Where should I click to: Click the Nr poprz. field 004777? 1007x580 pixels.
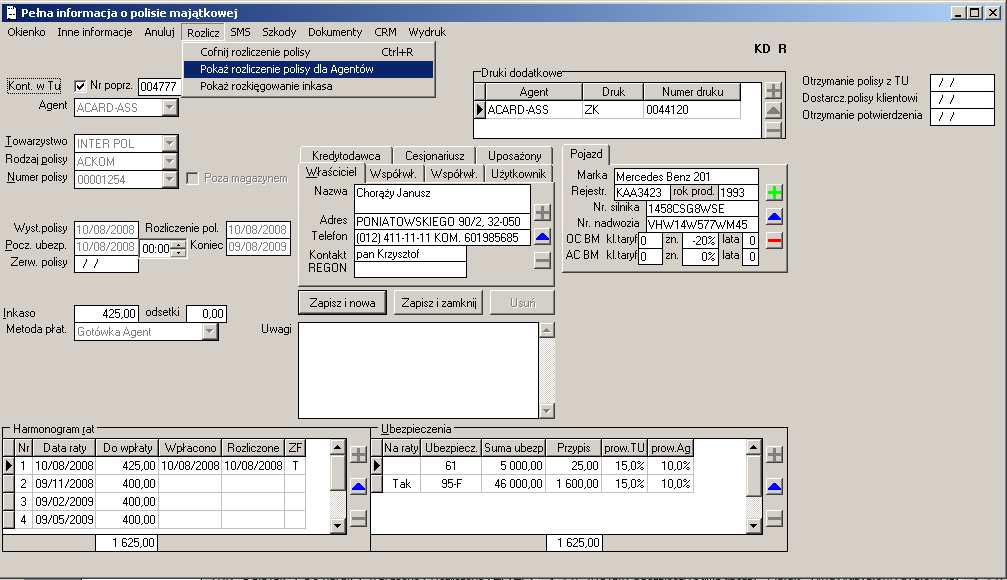coord(159,86)
